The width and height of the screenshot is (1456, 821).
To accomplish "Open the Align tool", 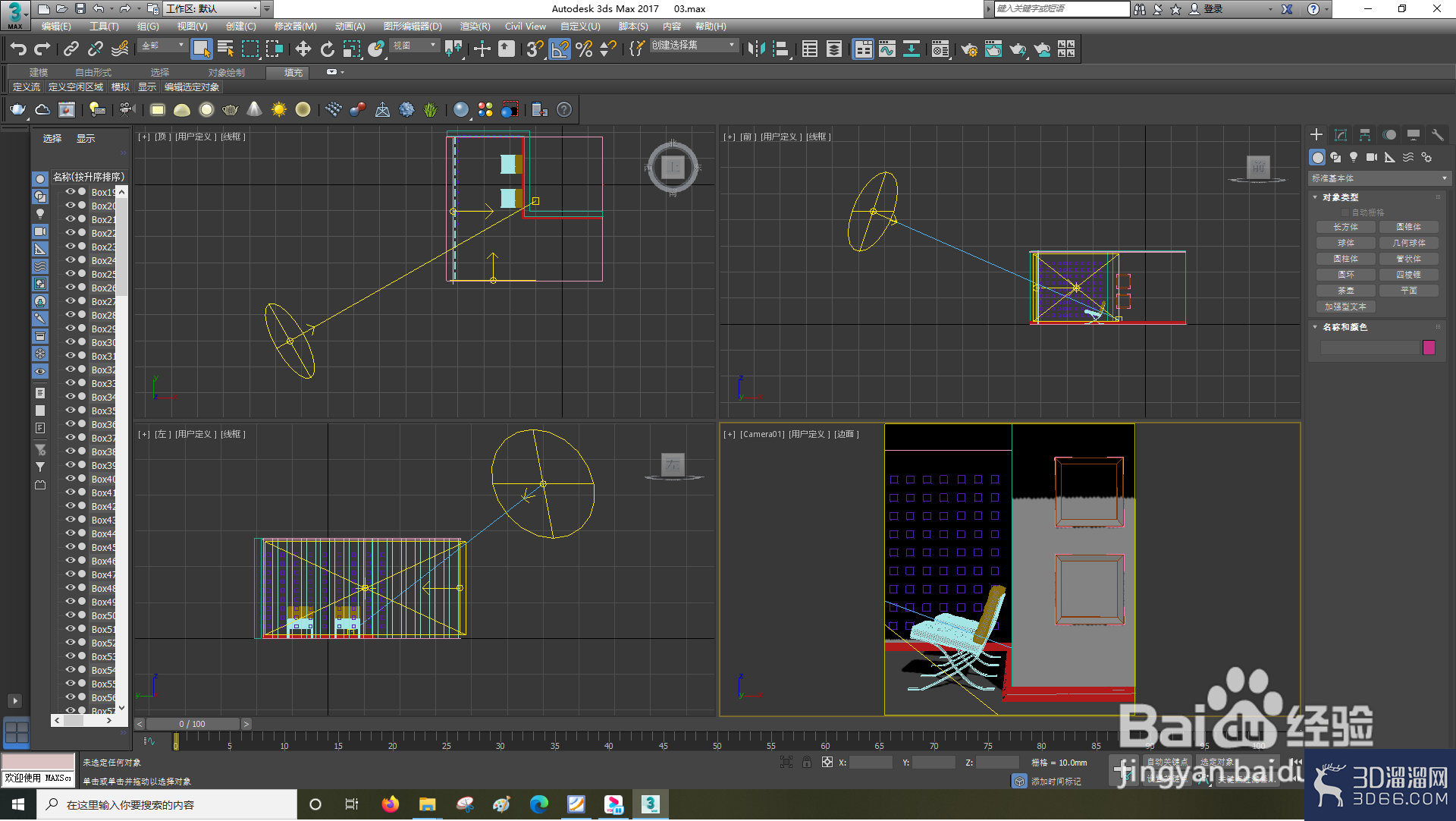I will [781, 49].
